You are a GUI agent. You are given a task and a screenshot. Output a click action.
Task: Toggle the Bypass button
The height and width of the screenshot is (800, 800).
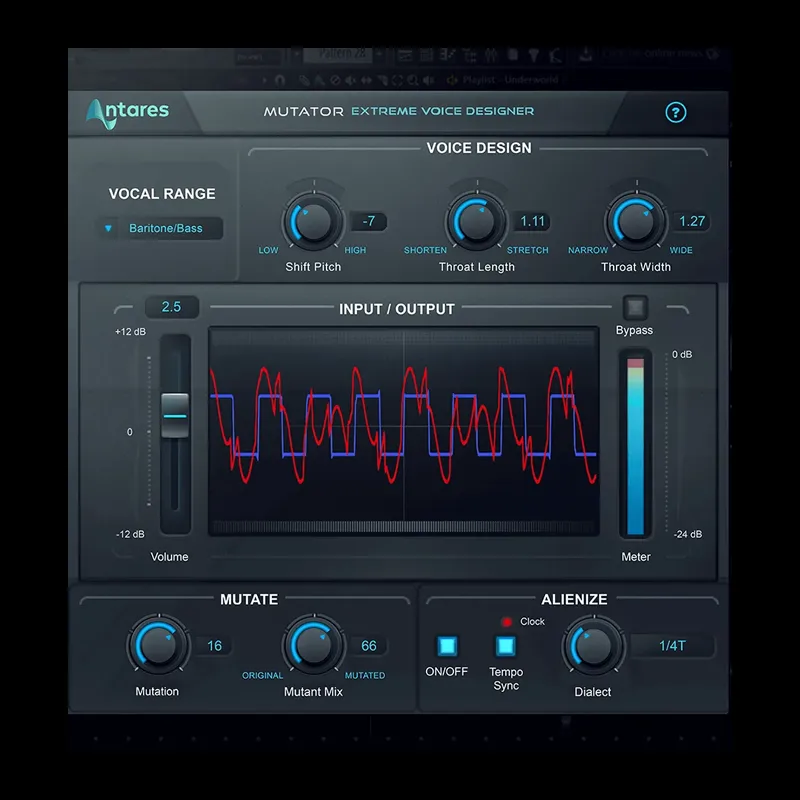[x=635, y=308]
